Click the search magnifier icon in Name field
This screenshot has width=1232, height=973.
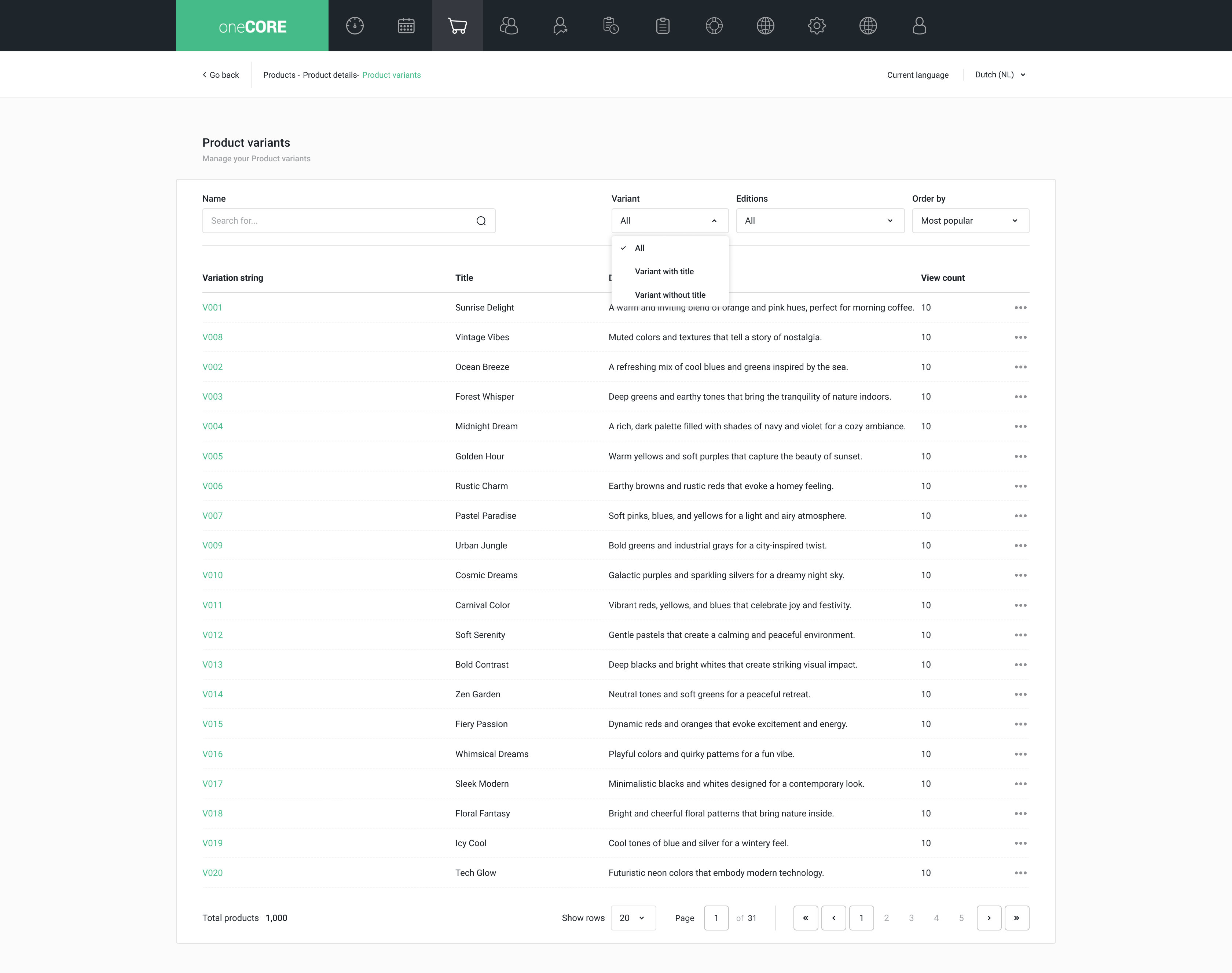tap(481, 221)
